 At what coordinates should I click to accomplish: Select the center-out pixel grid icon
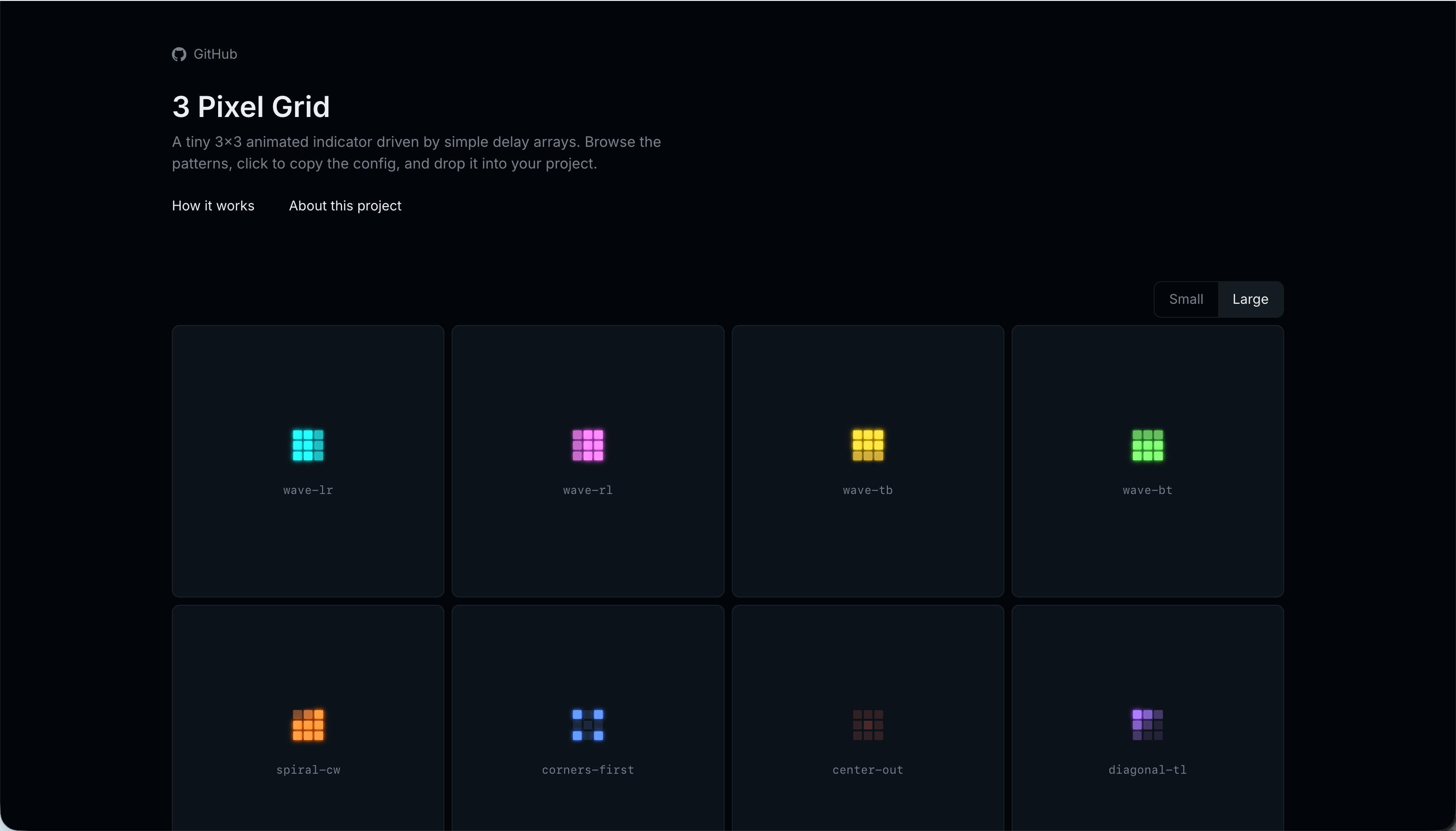[x=867, y=725]
